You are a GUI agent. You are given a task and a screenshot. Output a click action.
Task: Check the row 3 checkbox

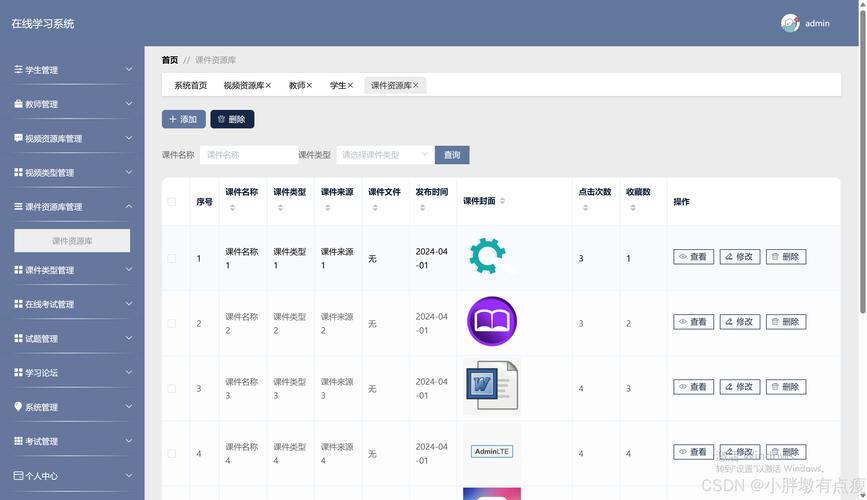172,388
